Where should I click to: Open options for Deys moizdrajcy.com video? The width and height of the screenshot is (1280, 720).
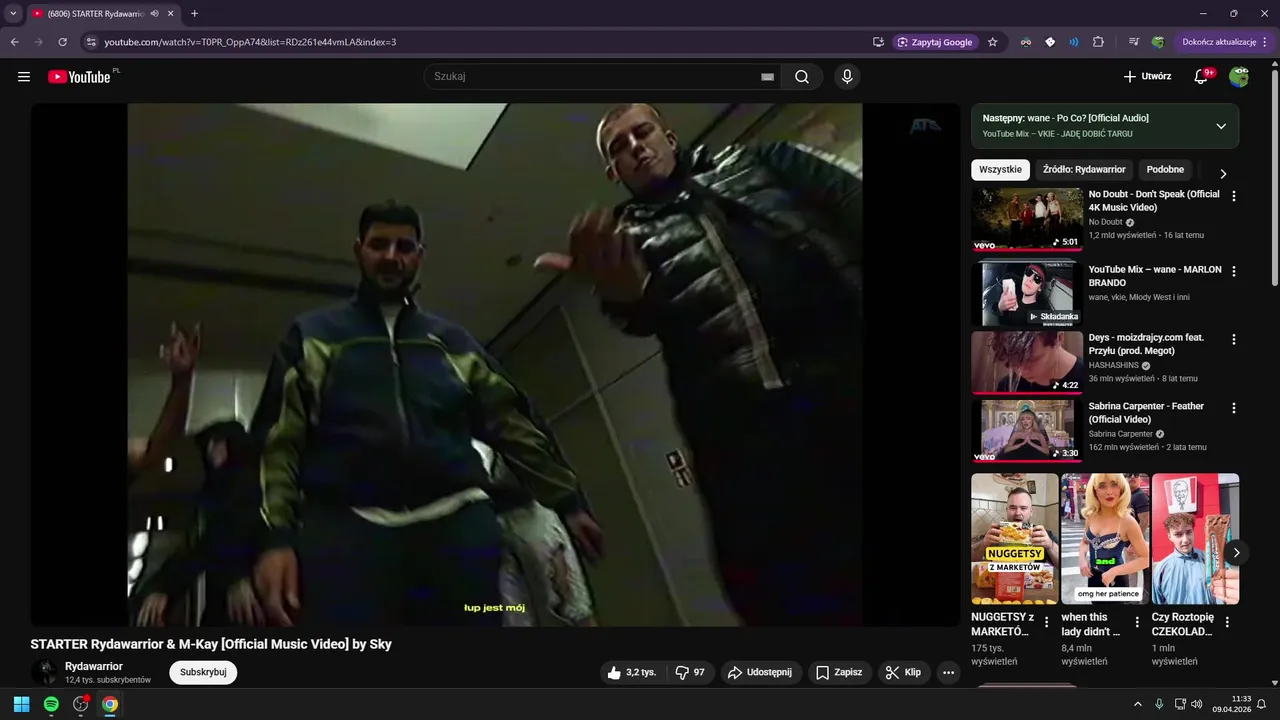[x=1233, y=339]
